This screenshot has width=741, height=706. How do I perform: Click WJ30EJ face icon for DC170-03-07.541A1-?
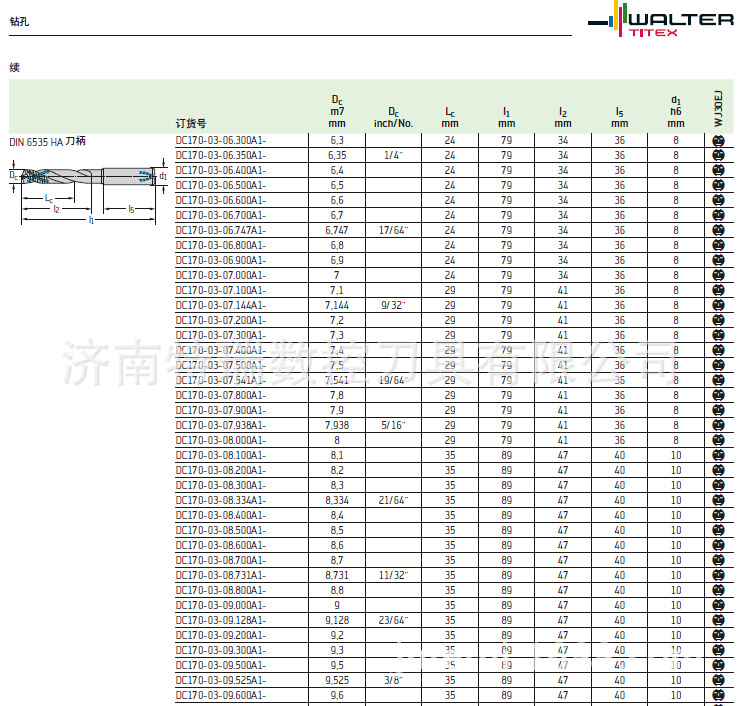click(x=718, y=380)
